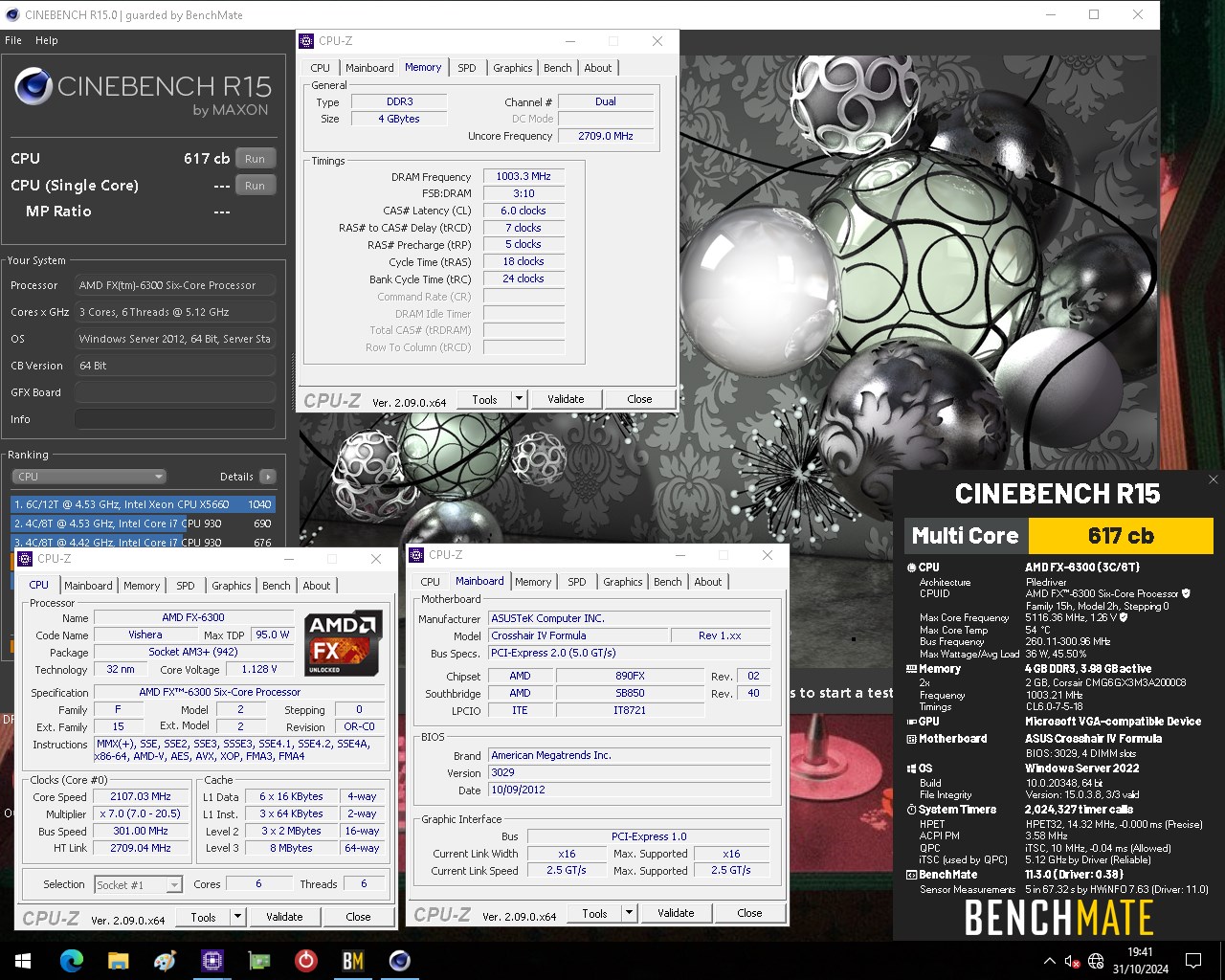Click the Tools button in Memory CPU-Z window
Image resolution: width=1225 pixels, height=980 pixels.
click(485, 399)
